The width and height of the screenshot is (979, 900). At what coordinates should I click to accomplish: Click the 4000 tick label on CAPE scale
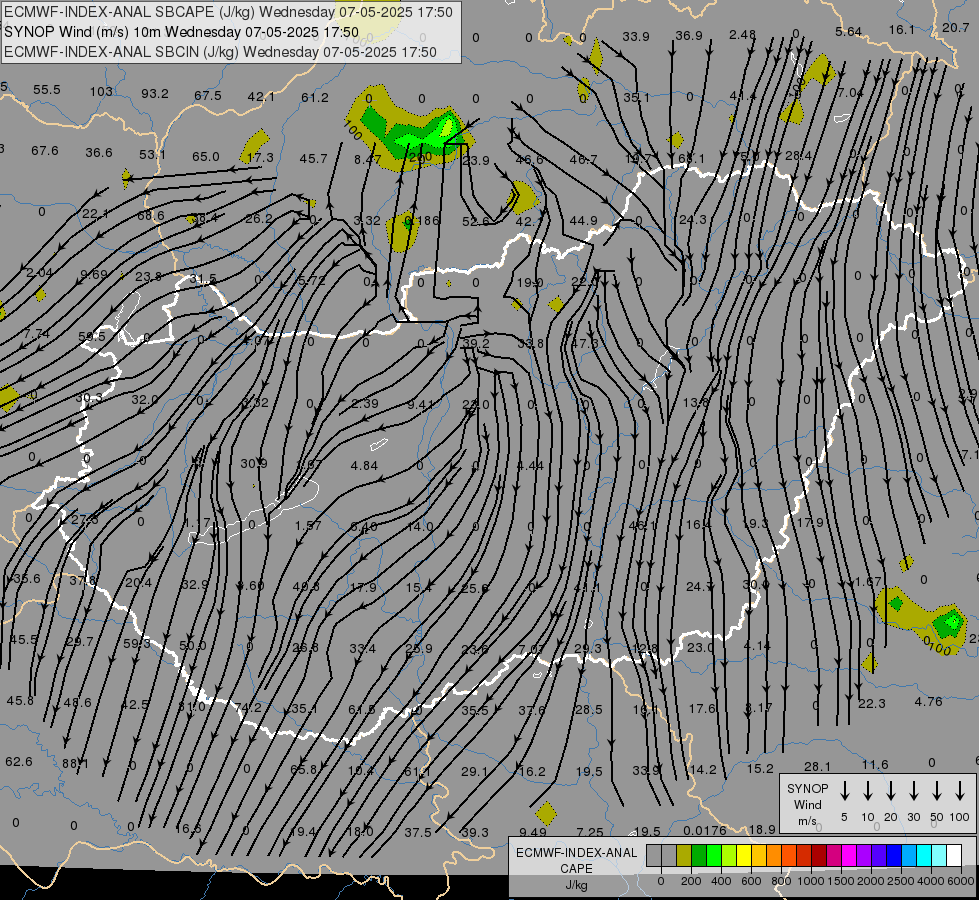(x=931, y=881)
